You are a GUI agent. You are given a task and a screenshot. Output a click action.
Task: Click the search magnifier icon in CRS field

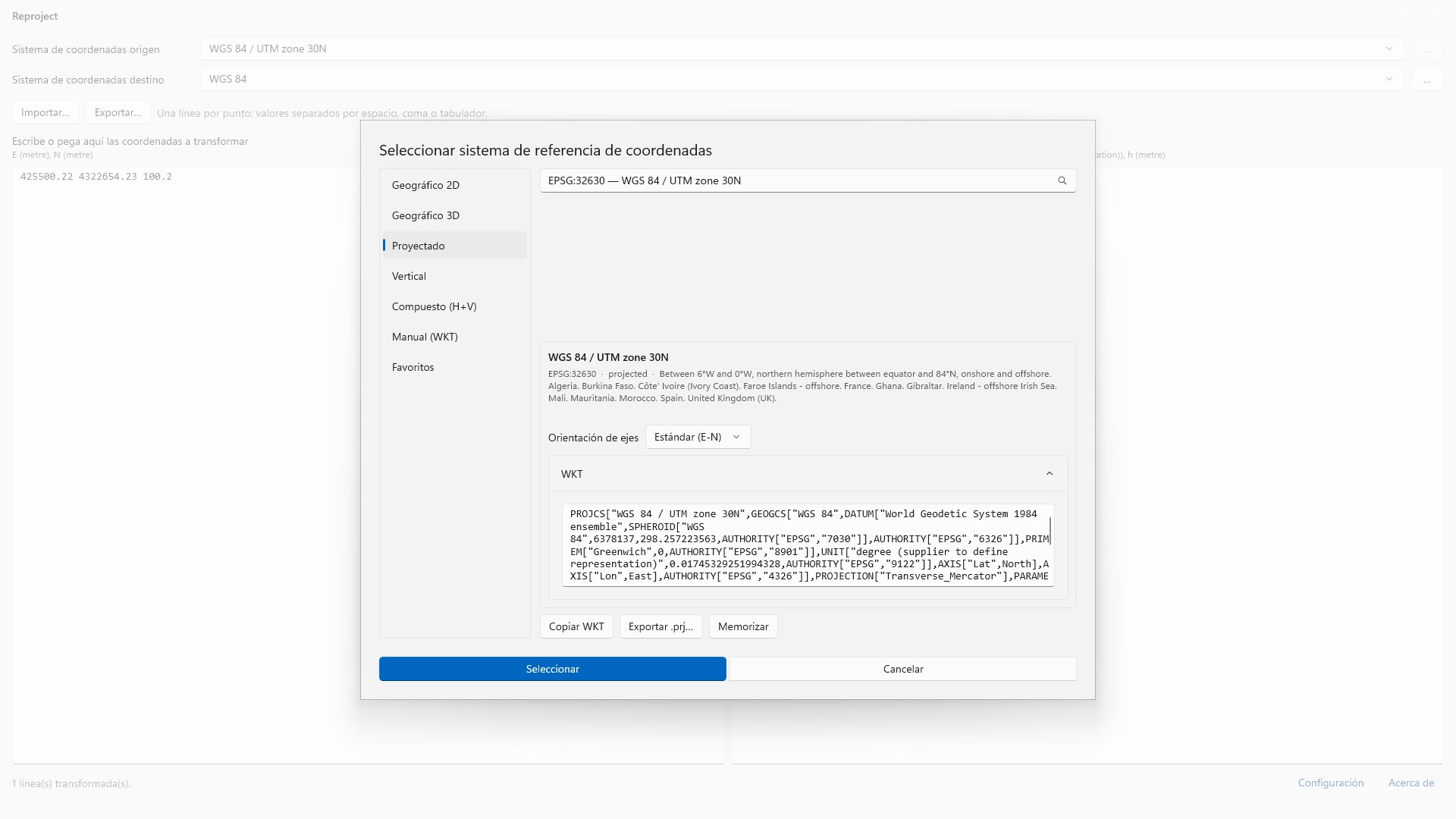1062,180
